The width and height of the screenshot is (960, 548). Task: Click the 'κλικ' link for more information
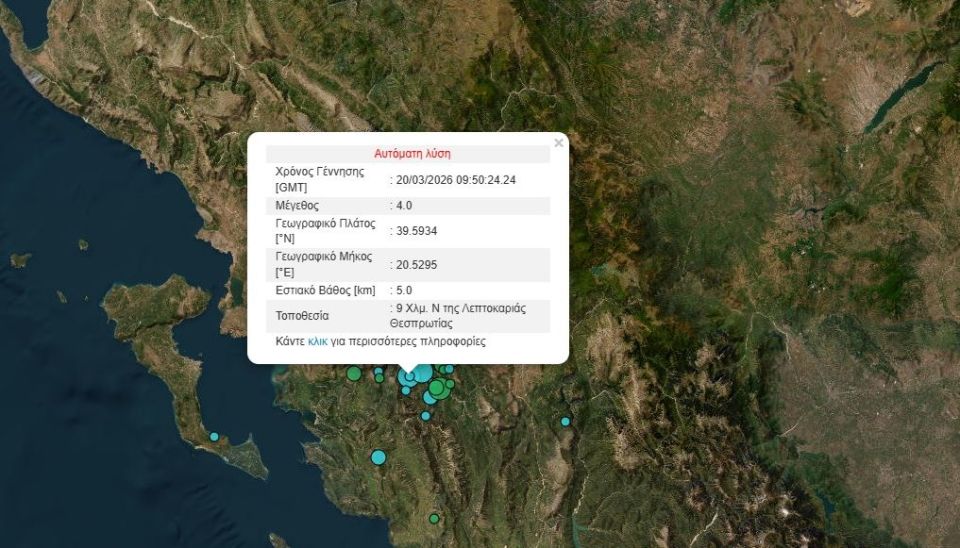click(x=317, y=341)
